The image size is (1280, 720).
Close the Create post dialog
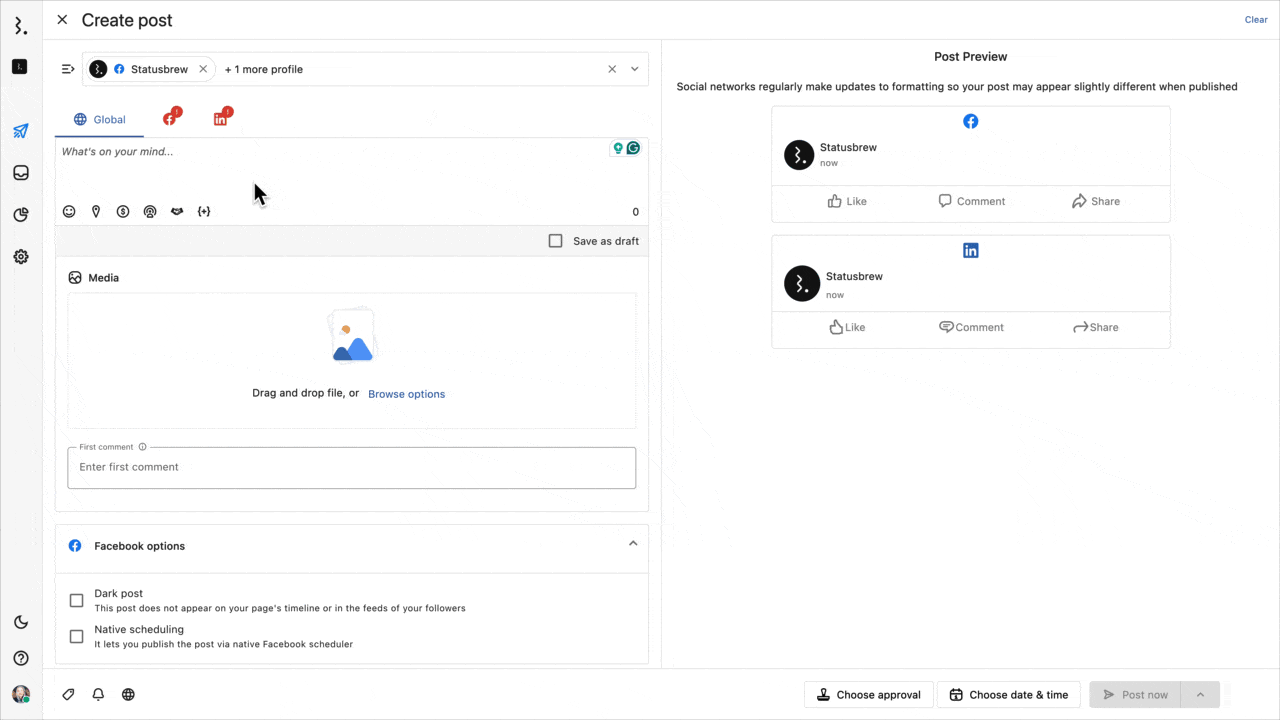point(62,20)
